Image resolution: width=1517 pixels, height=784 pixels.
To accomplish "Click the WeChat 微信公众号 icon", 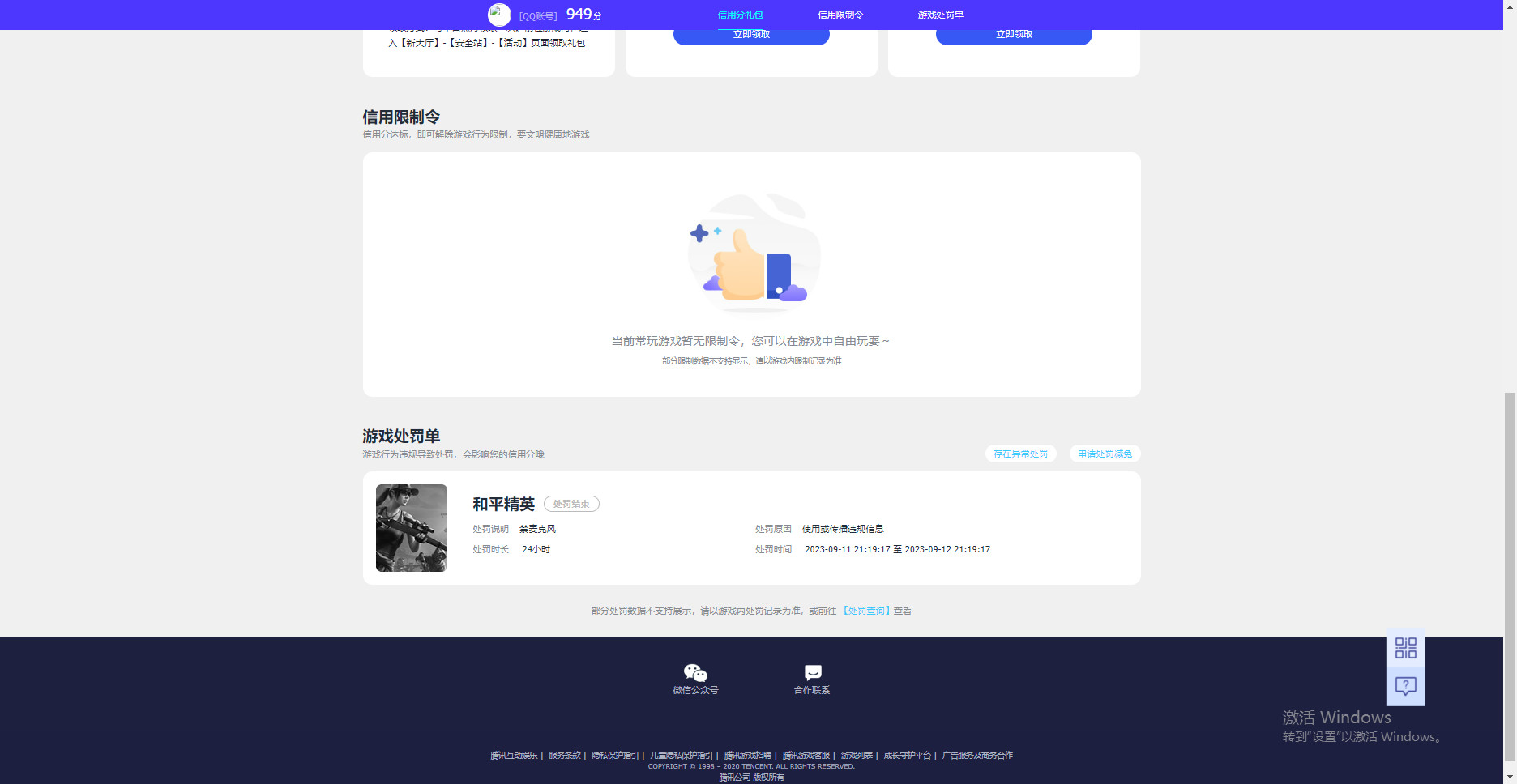I will point(695,673).
